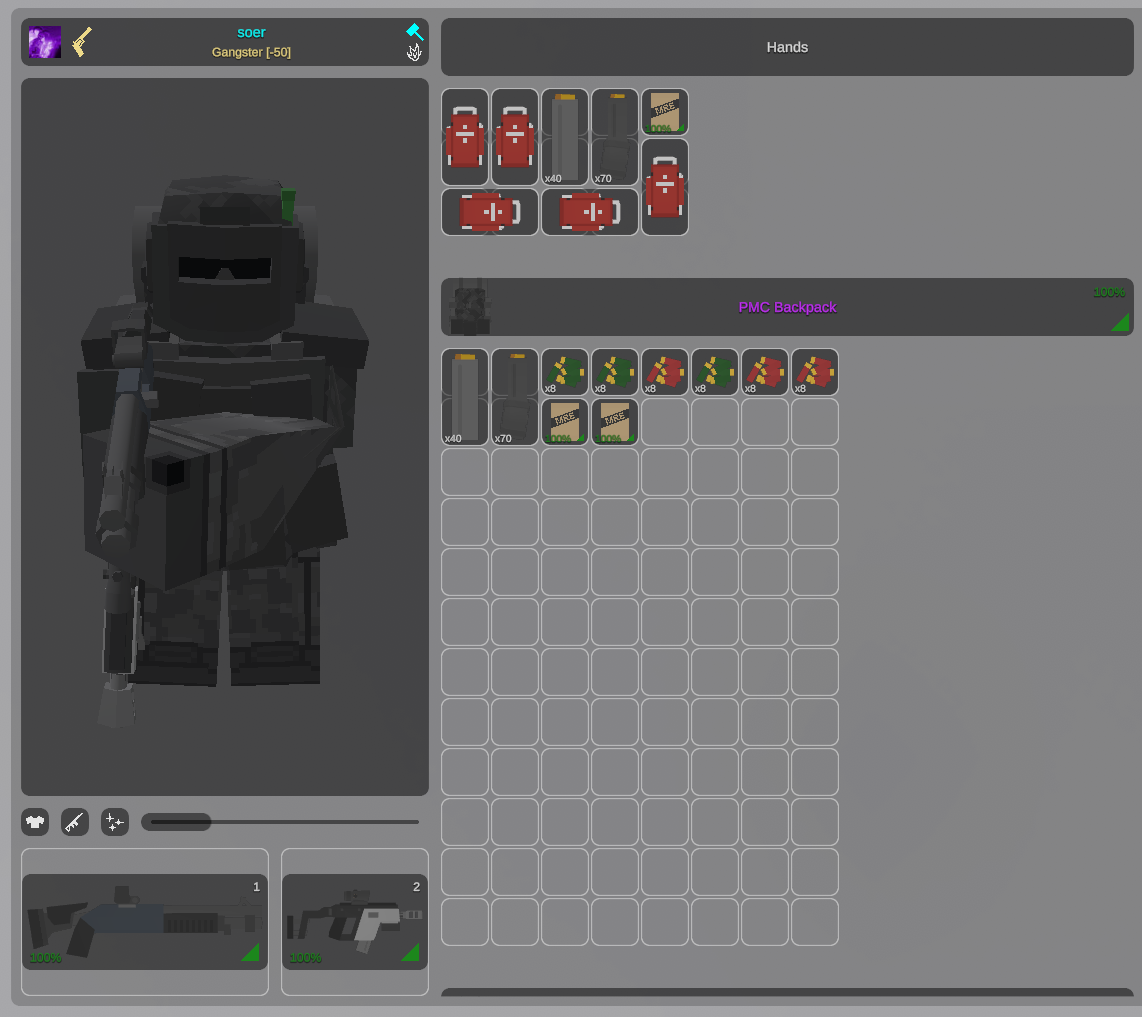Pick the upright medkit below the Hands MRE

tap(665, 187)
